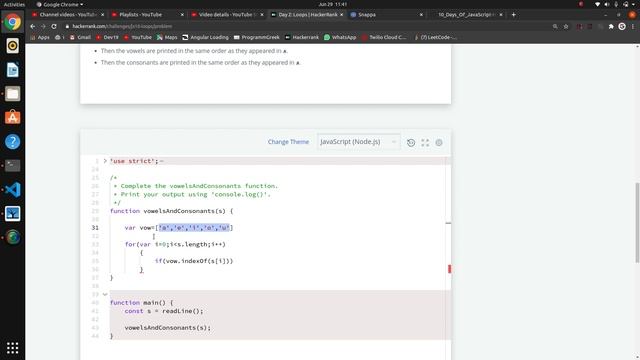Open Apps bookmark shortcut
Viewport: 640px width, 360px height.
pos(40,37)
